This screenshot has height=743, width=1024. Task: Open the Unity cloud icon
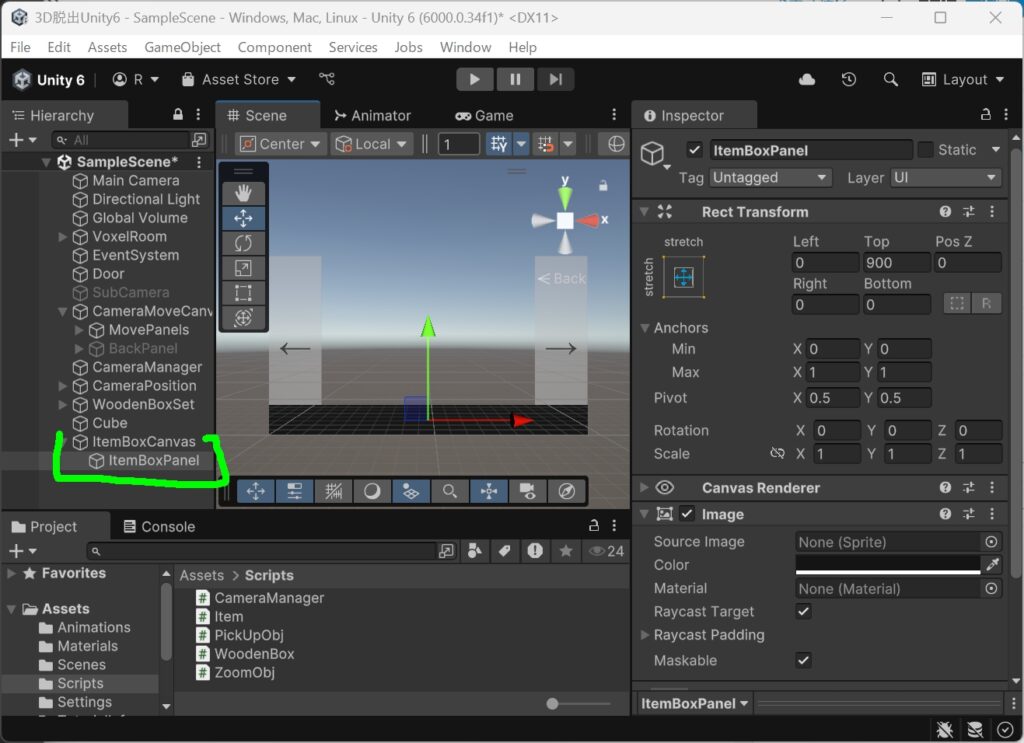pyautogui.click(x=807, y=80)
